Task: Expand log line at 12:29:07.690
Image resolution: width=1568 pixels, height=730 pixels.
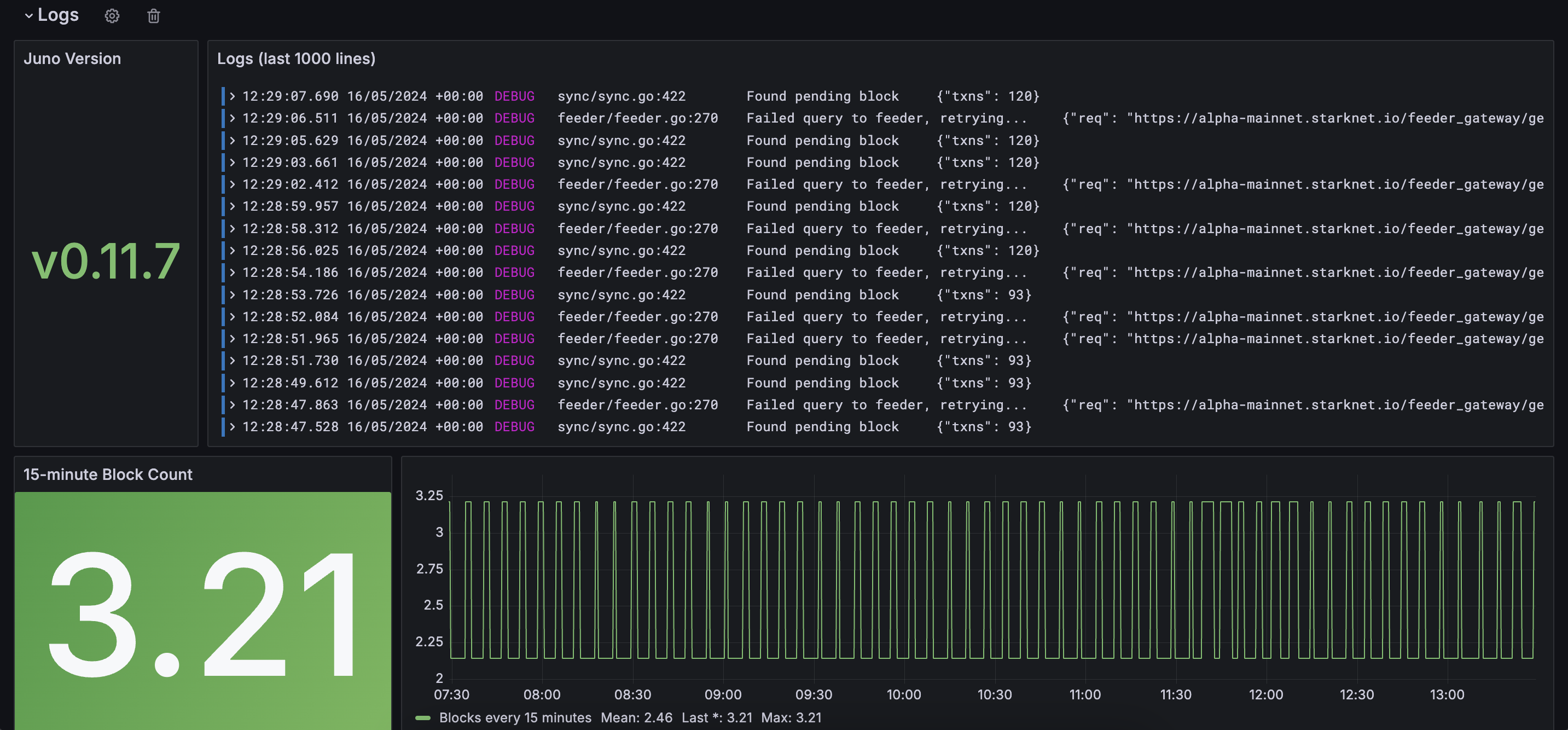Action: (x=232, y=96)
